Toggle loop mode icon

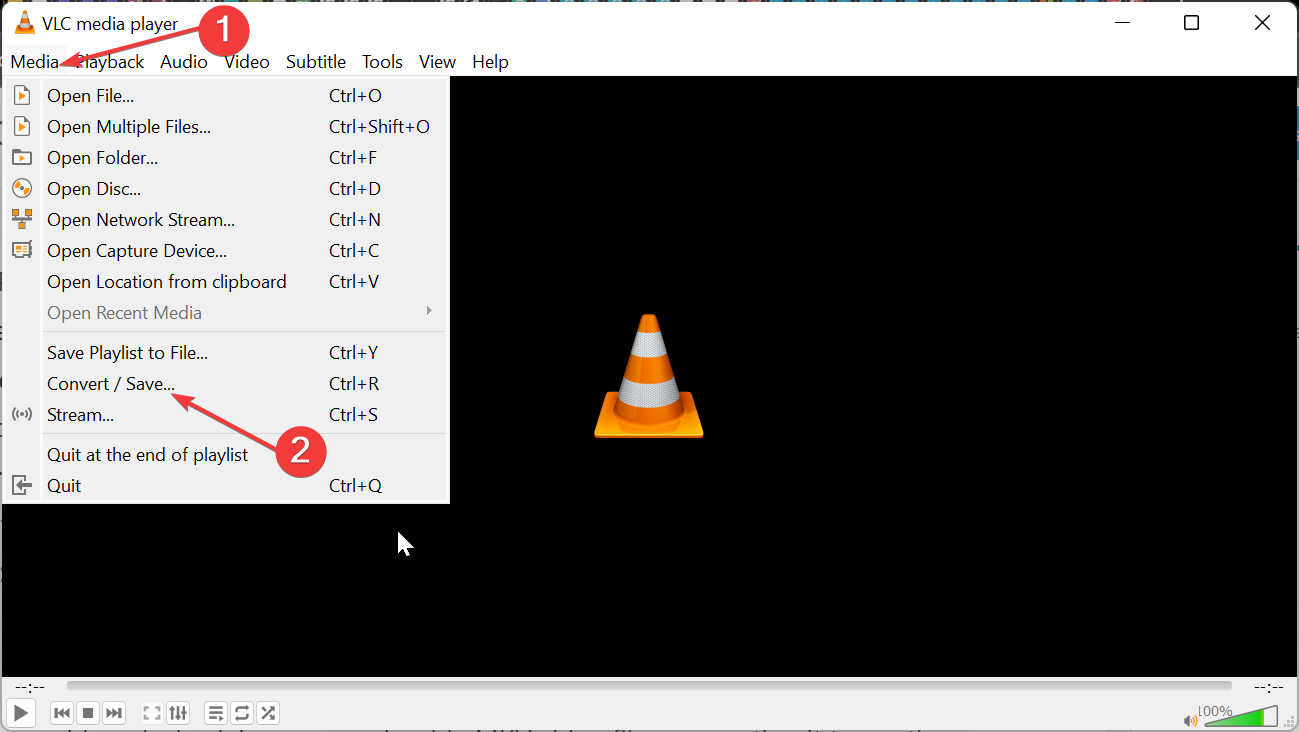point(242,713)
